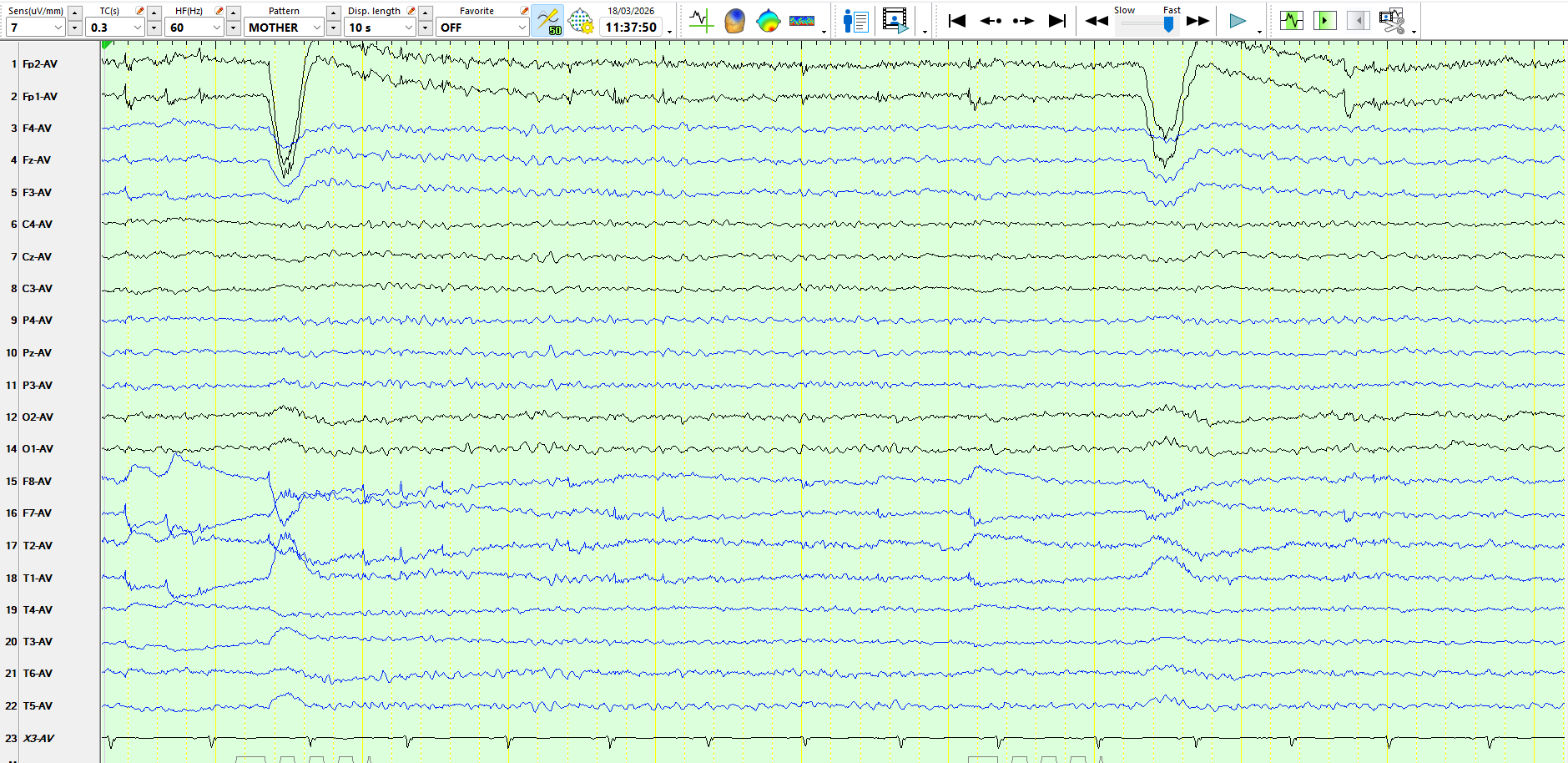Open the Pattern dropdown showing MOTHER
This screenshot has height=763, width=1568.
tap(284, 28)
